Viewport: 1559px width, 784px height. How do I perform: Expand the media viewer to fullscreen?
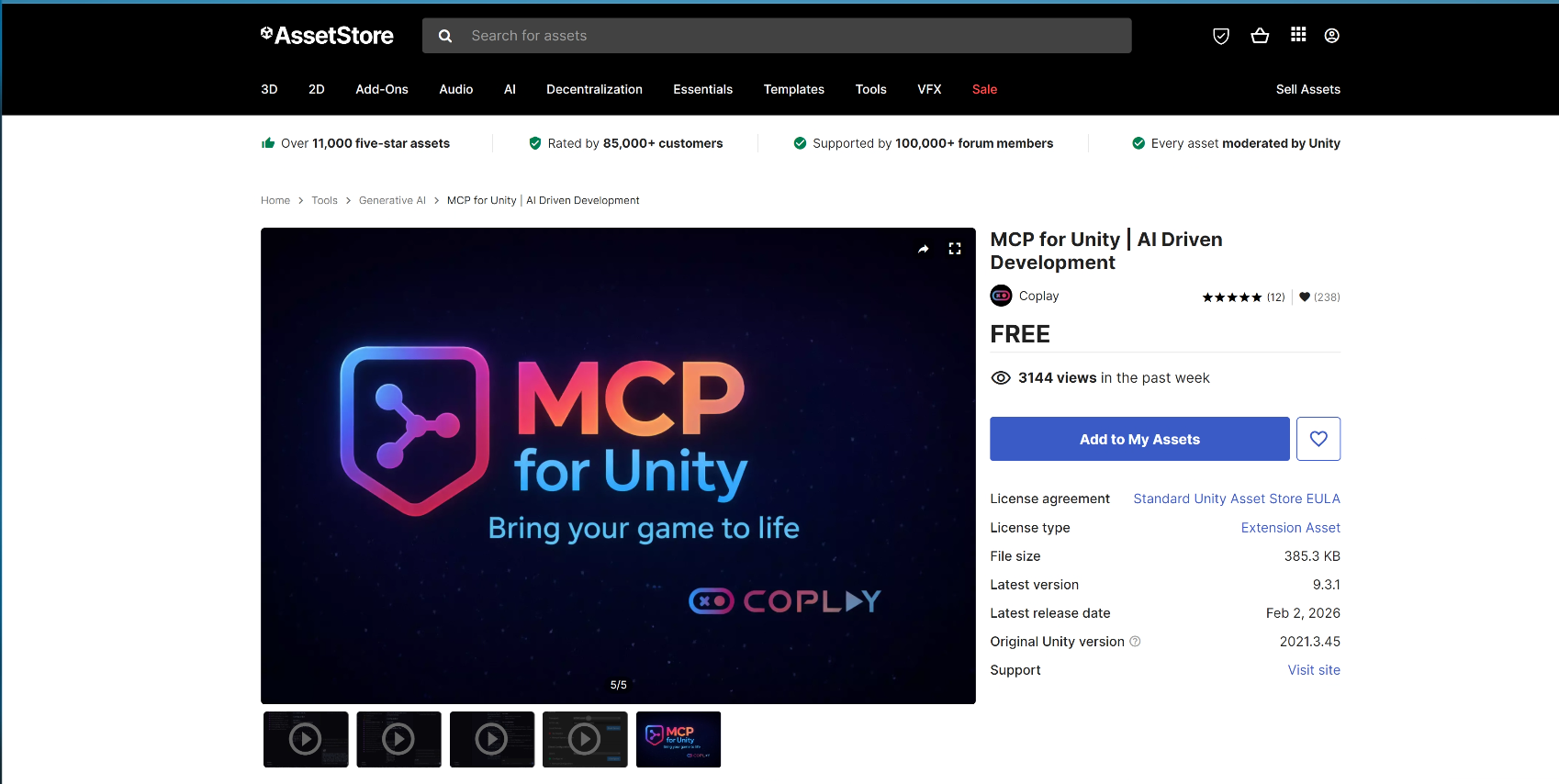click(x=955, y=249)
